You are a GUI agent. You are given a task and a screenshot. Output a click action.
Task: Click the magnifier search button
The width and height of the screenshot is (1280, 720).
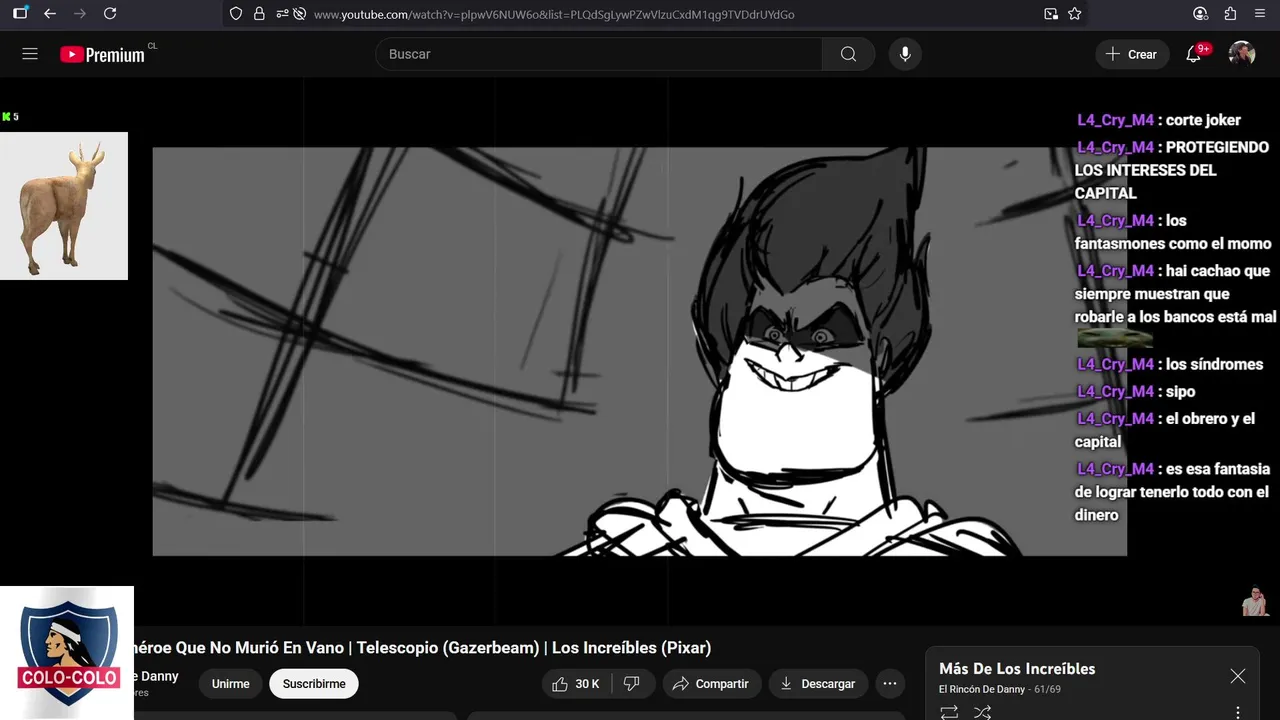[x=848, y=54]
